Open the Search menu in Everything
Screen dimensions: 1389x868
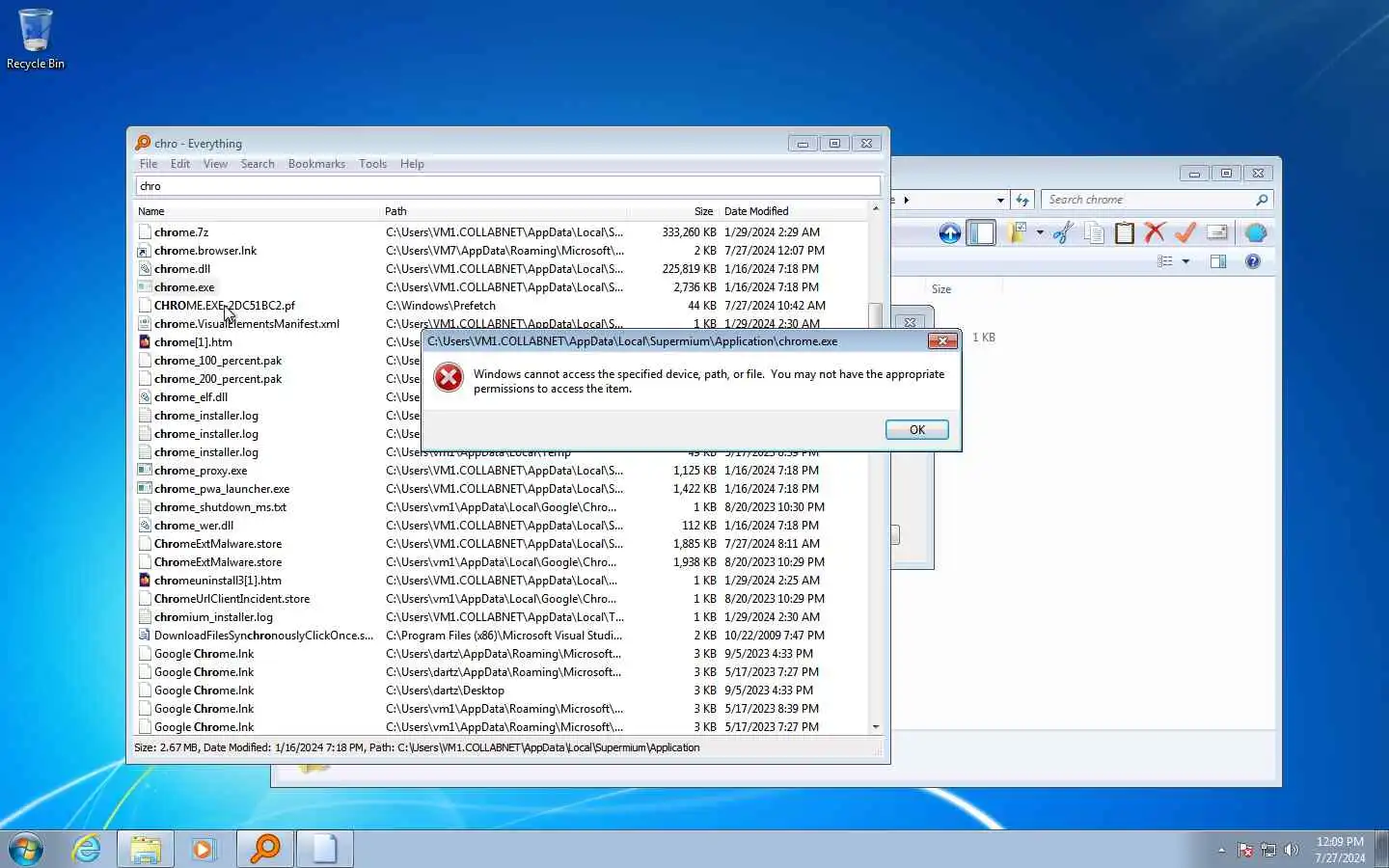[x=258, y=164]
